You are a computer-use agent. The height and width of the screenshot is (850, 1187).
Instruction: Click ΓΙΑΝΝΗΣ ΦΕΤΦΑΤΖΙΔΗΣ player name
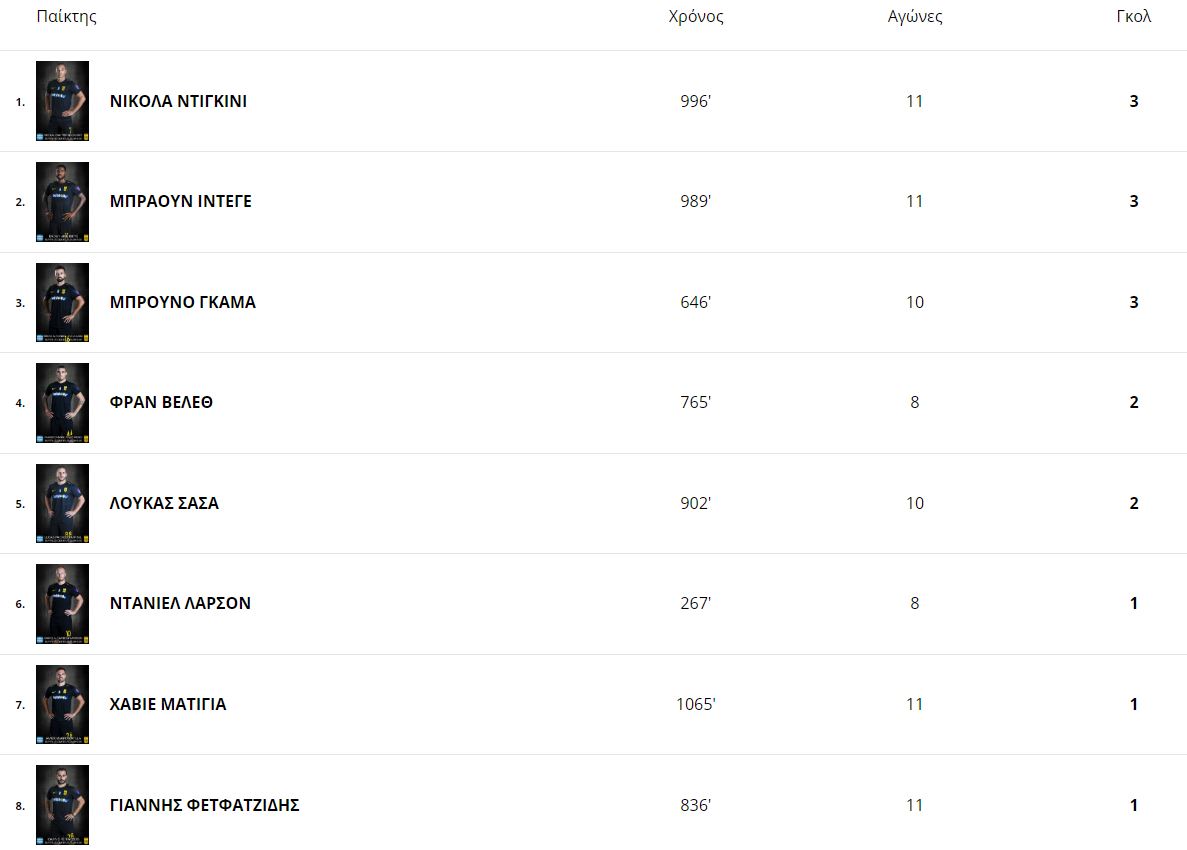(x=204, y=805)
